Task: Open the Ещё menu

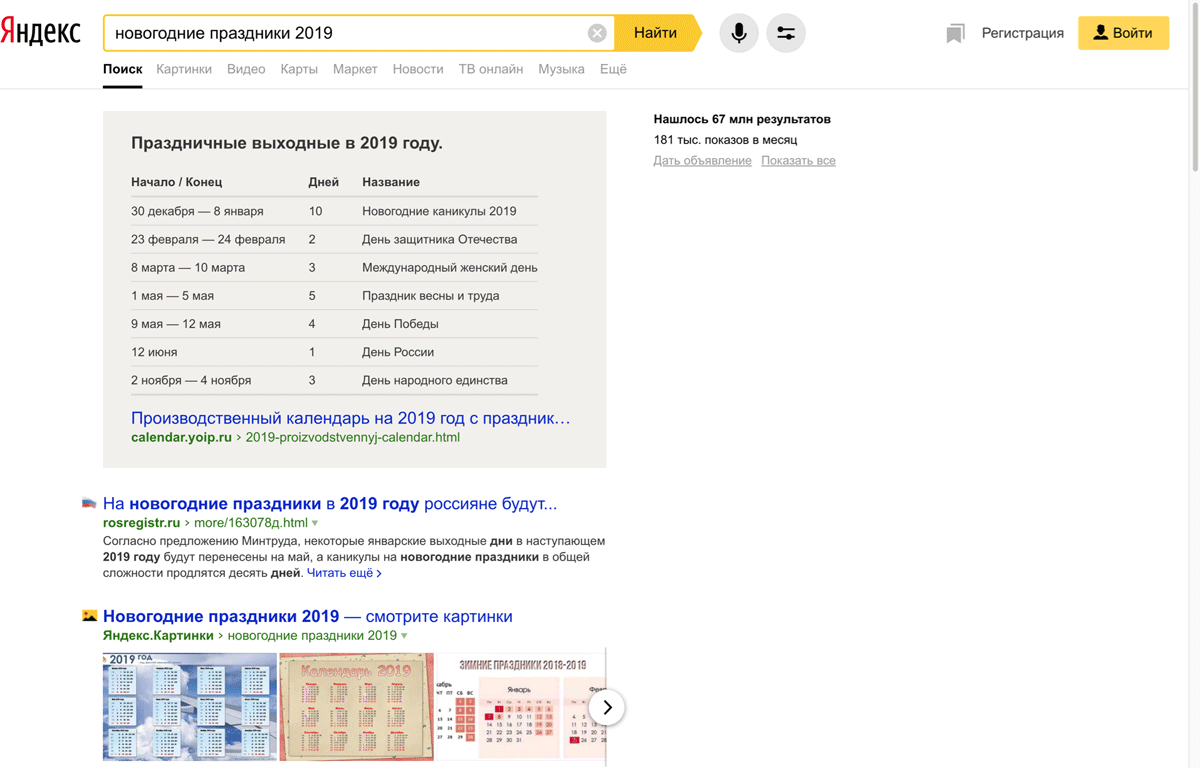Action: (613, 69)
